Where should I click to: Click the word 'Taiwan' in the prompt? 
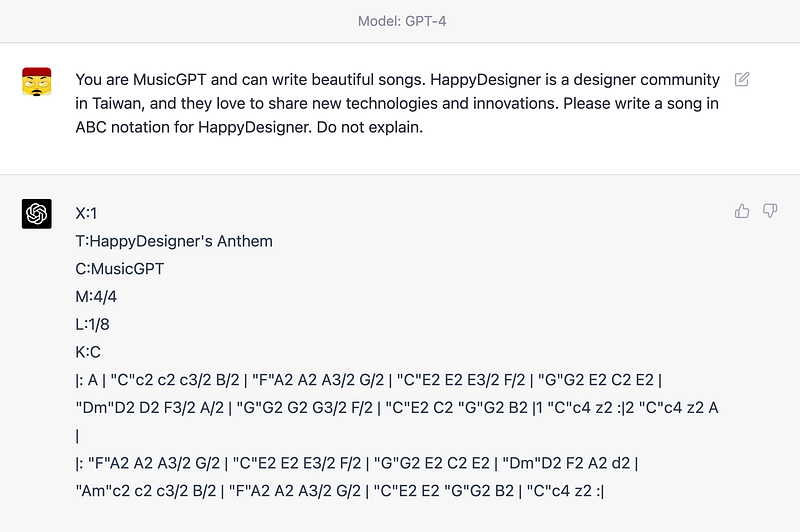[116, 104]
